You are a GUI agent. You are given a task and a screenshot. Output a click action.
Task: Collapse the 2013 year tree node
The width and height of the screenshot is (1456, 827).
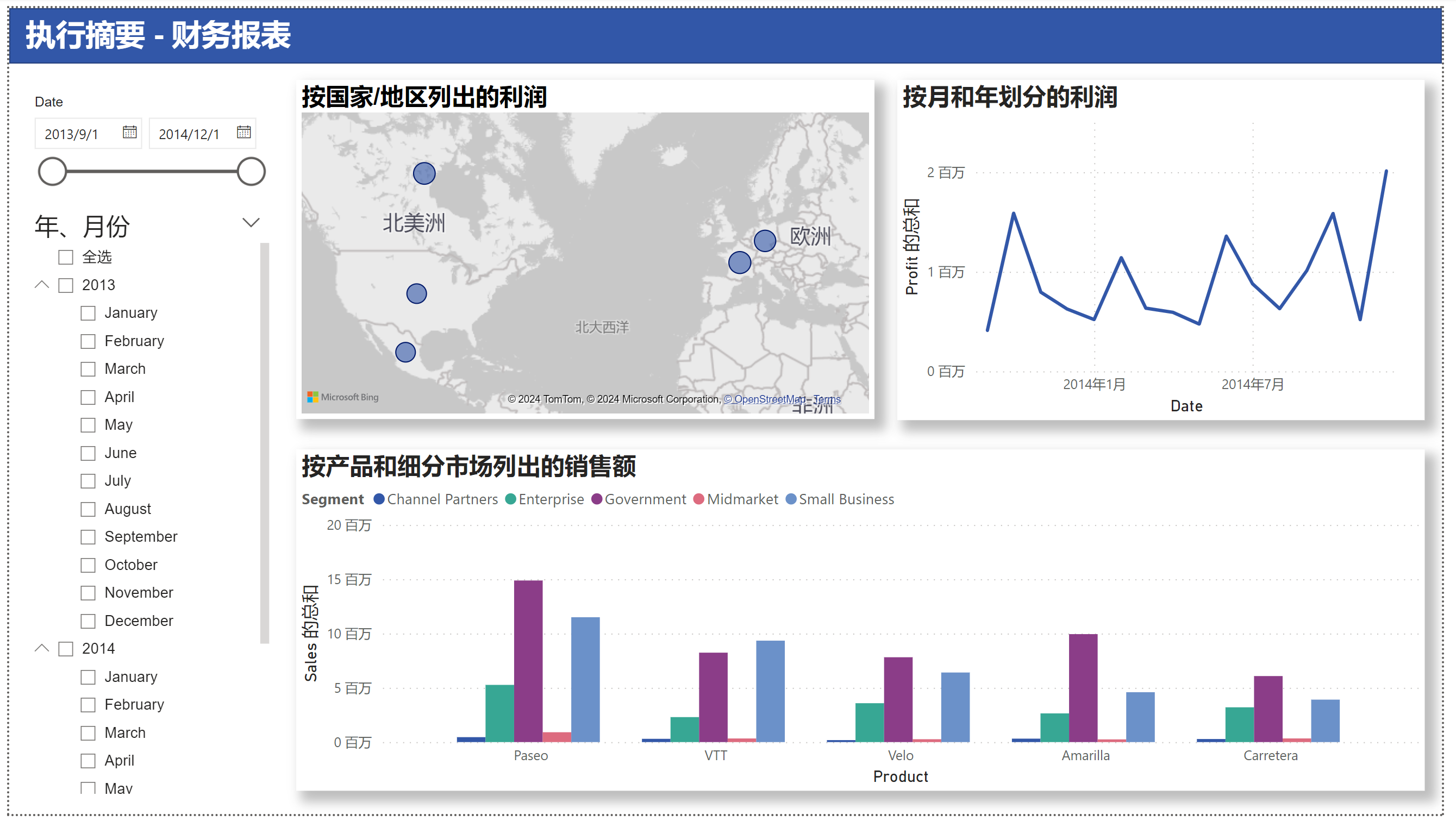(42, 285)
